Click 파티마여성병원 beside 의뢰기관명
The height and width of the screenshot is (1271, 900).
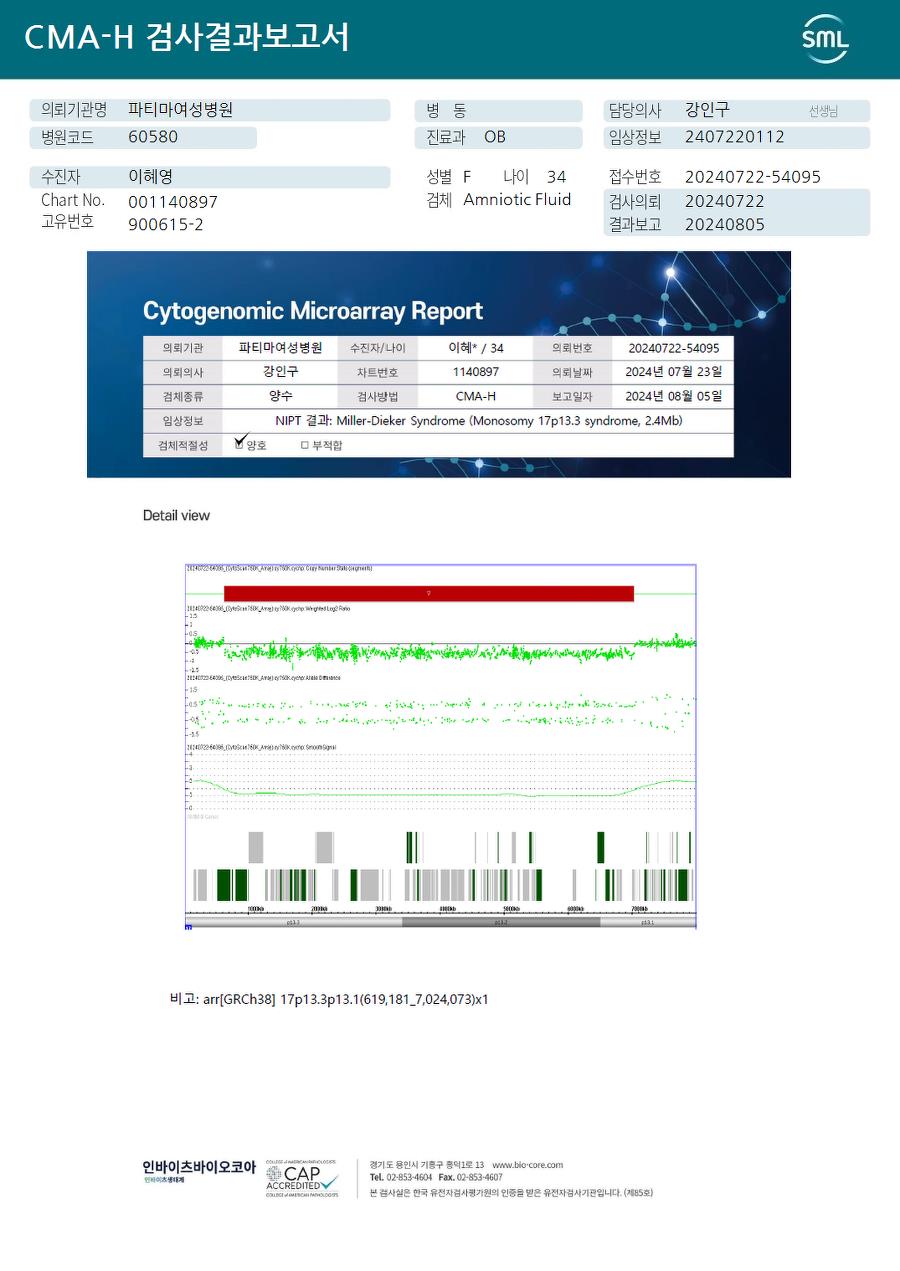coord(180,110)
